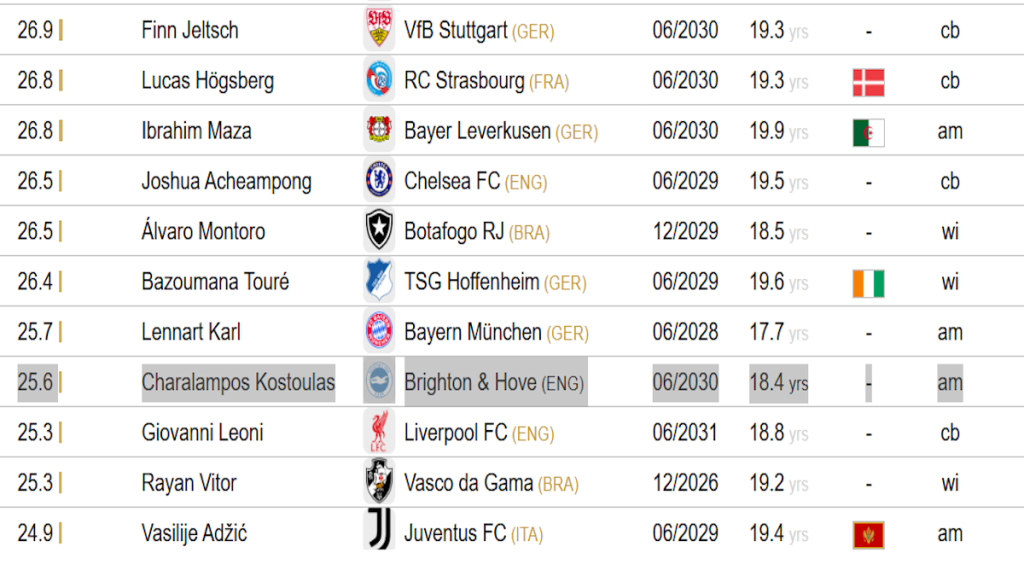
Task: Click the VfB Stuttgart club crest
Action: pyautogui.click(x=379, y=30)
